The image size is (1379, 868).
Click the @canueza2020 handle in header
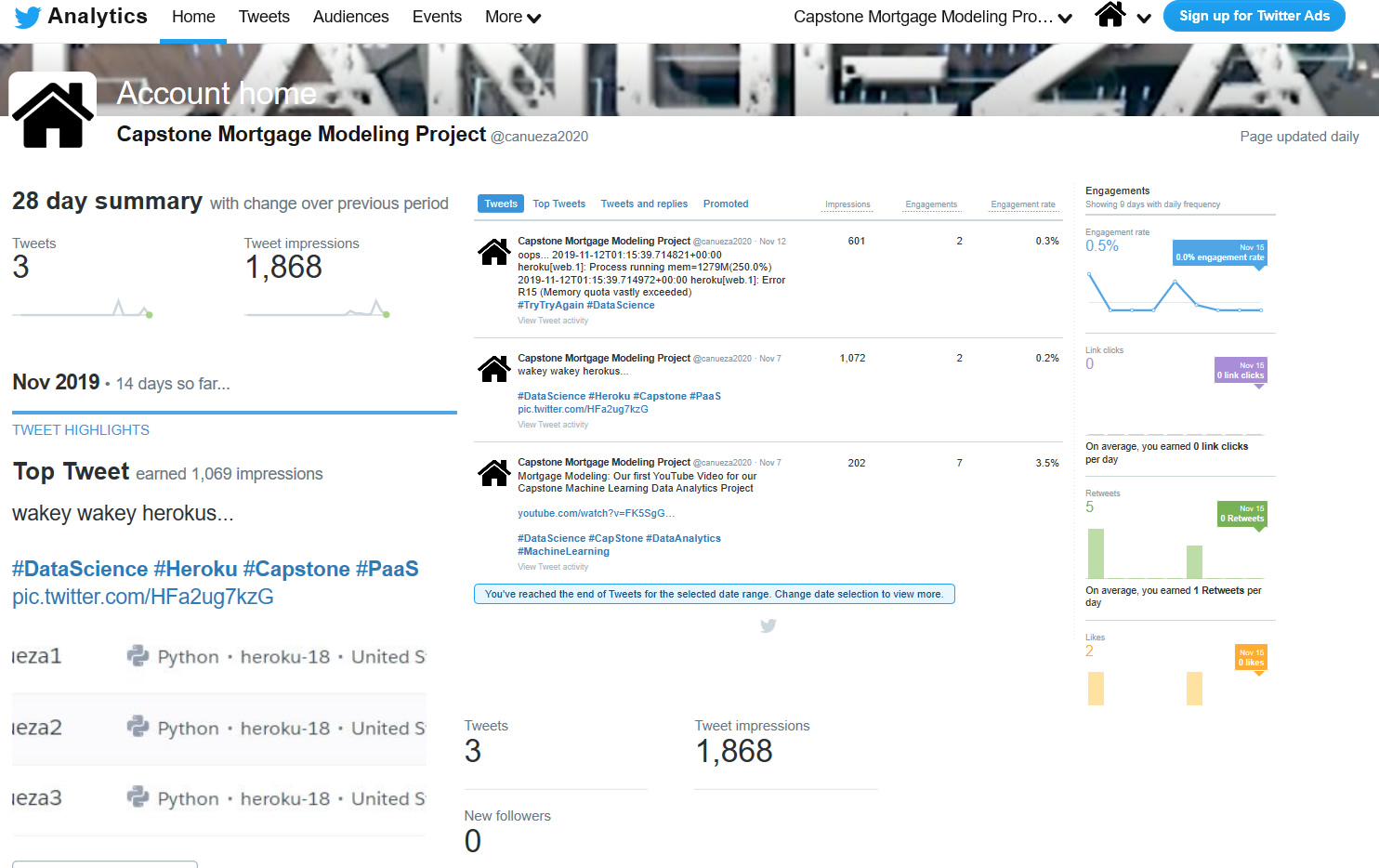tap(539, 137)
